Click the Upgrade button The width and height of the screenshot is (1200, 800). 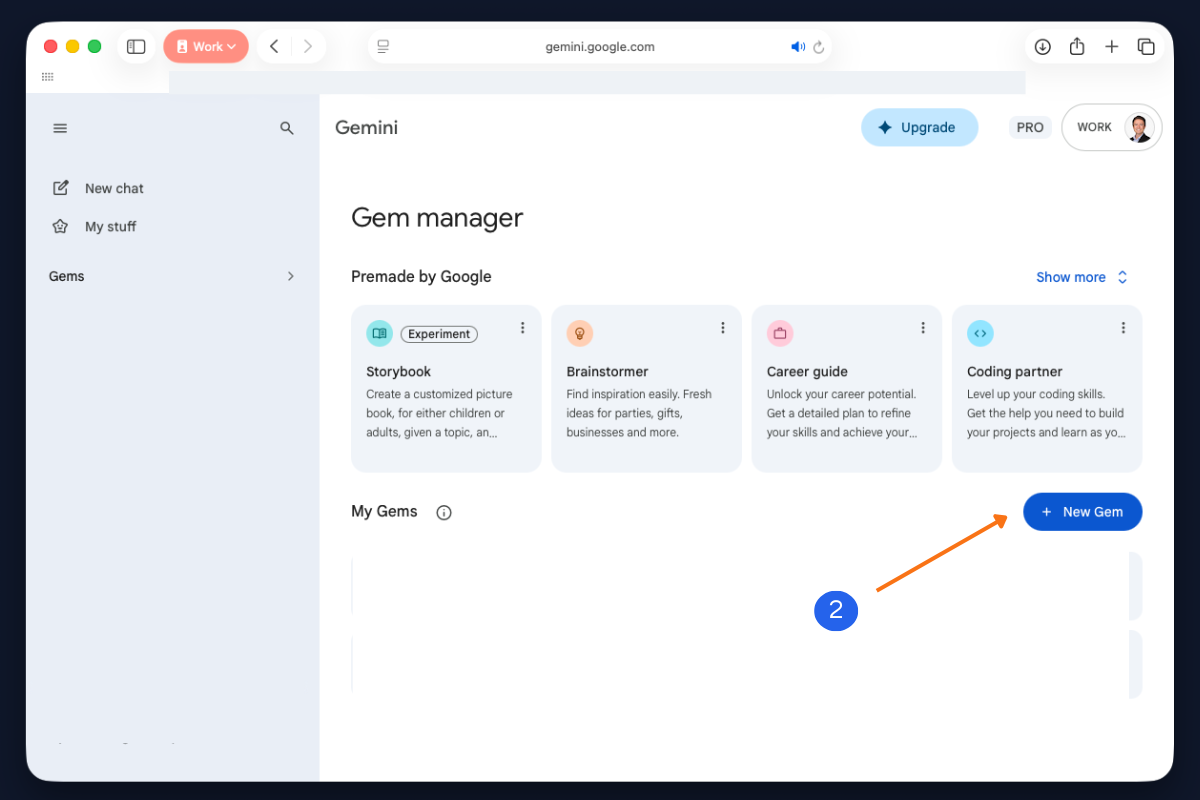(x=919, y=127)
